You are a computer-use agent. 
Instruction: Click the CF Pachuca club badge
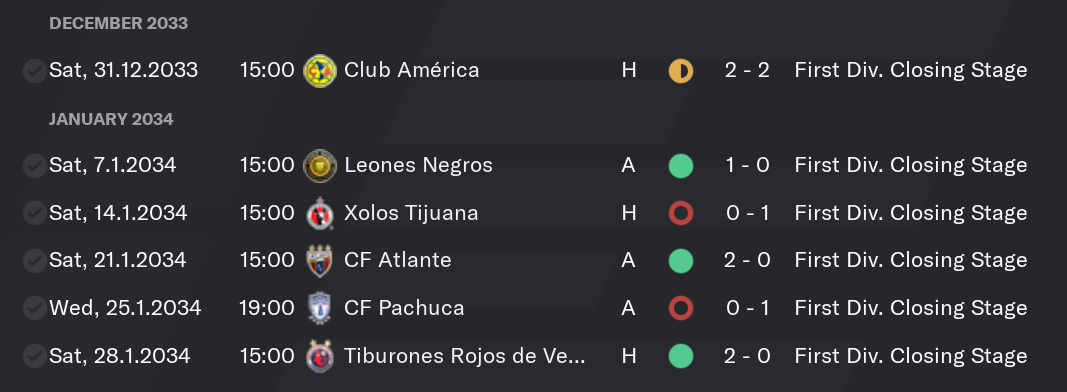(x=319, y=308)
